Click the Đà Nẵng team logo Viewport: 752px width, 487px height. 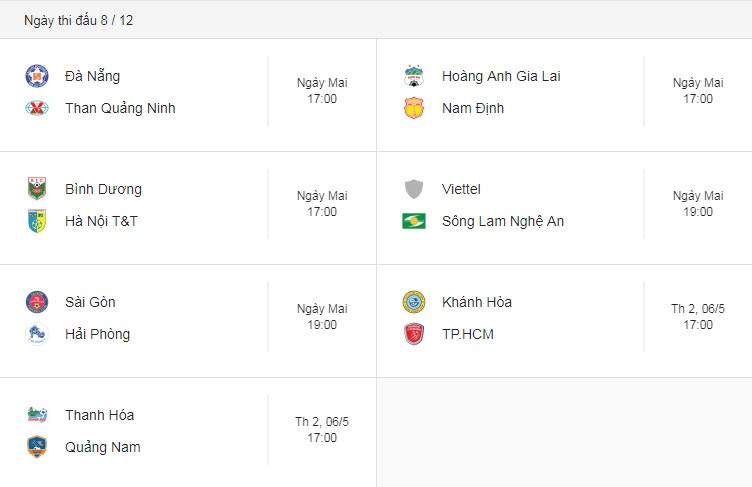click(x=37, y=76)
